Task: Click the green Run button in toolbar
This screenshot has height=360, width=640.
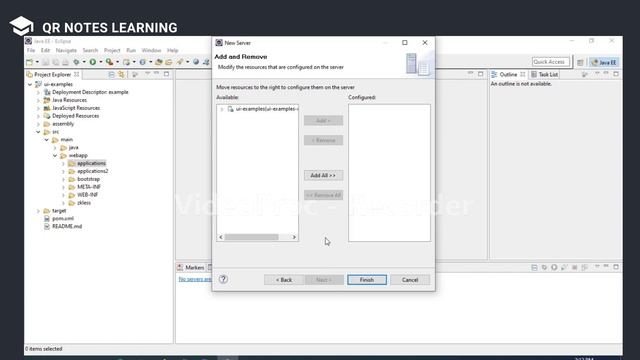Action: pos(93,62)
